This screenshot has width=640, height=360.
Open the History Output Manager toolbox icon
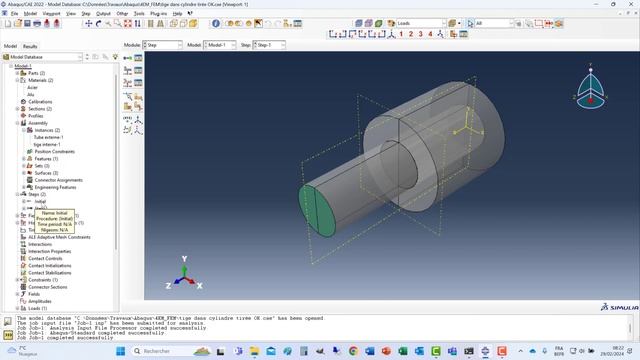[x=138, y=83]
